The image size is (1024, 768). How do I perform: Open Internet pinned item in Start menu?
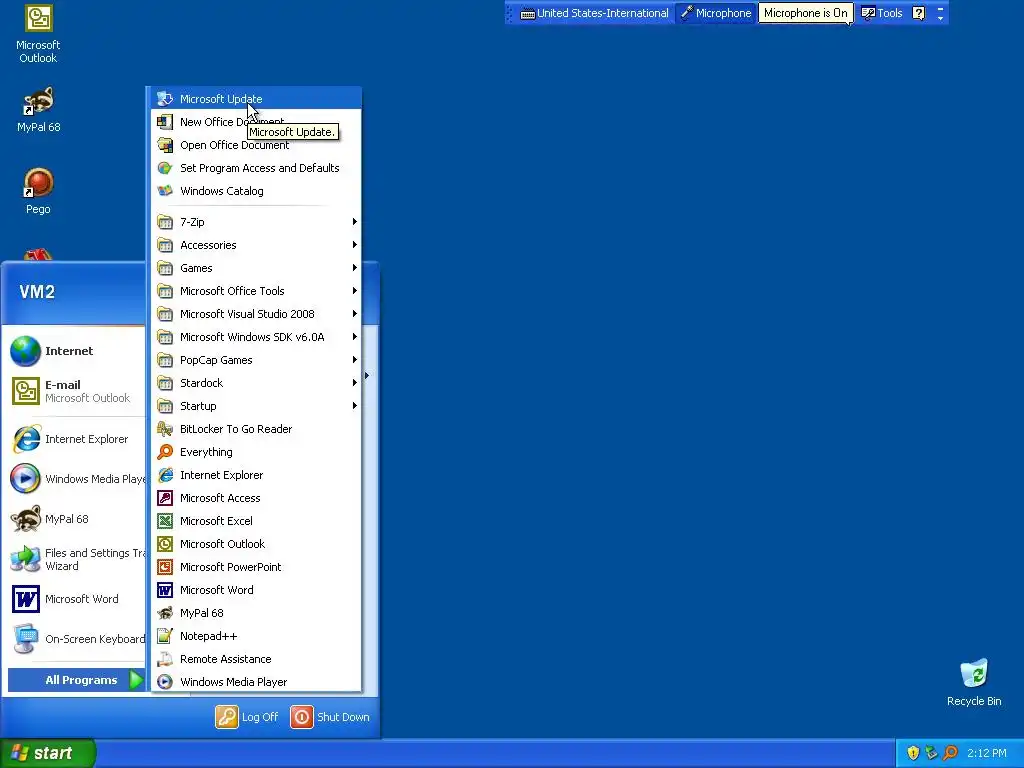click(76, 351)
